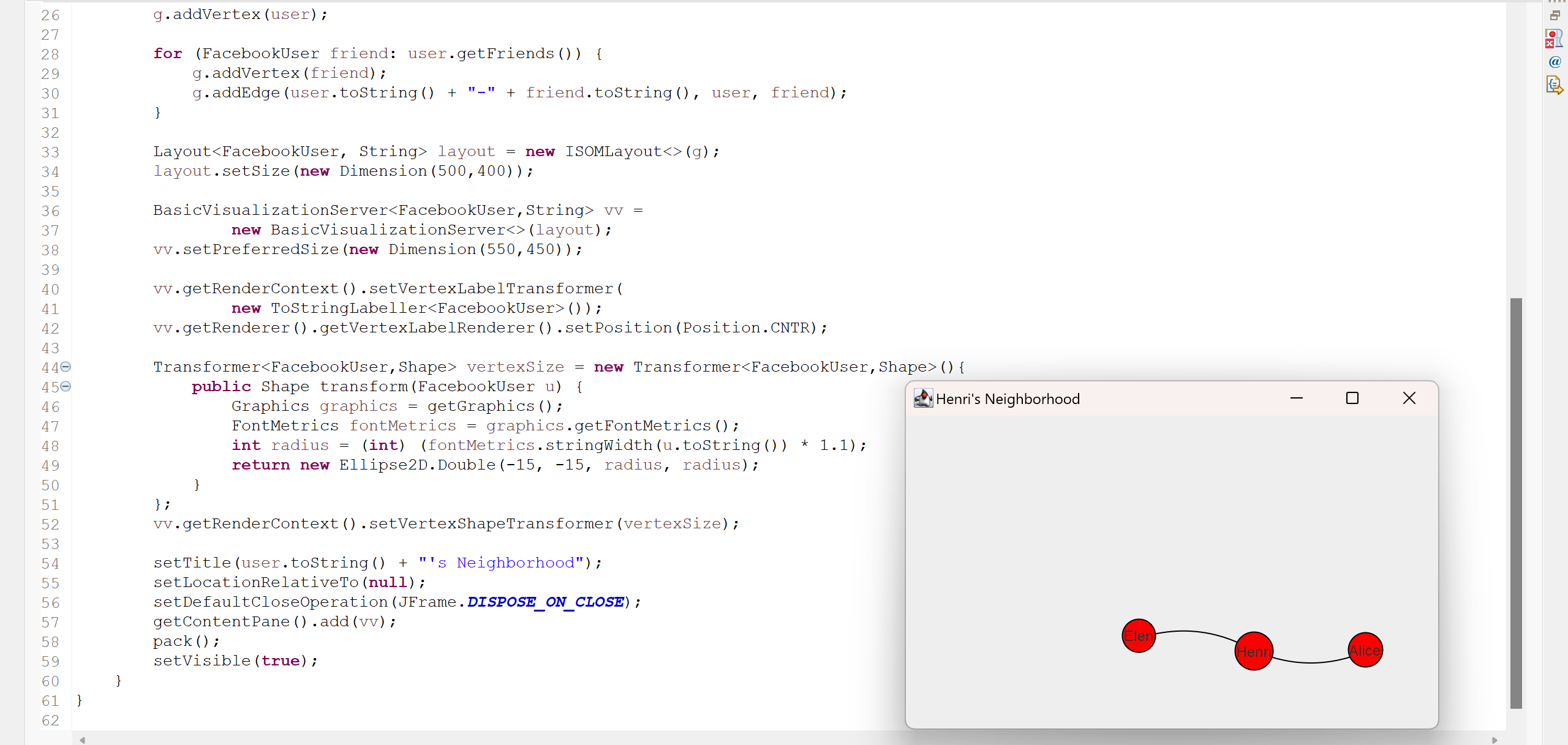Open the @ annotation sidebar panel icon

click(1555, 62)
